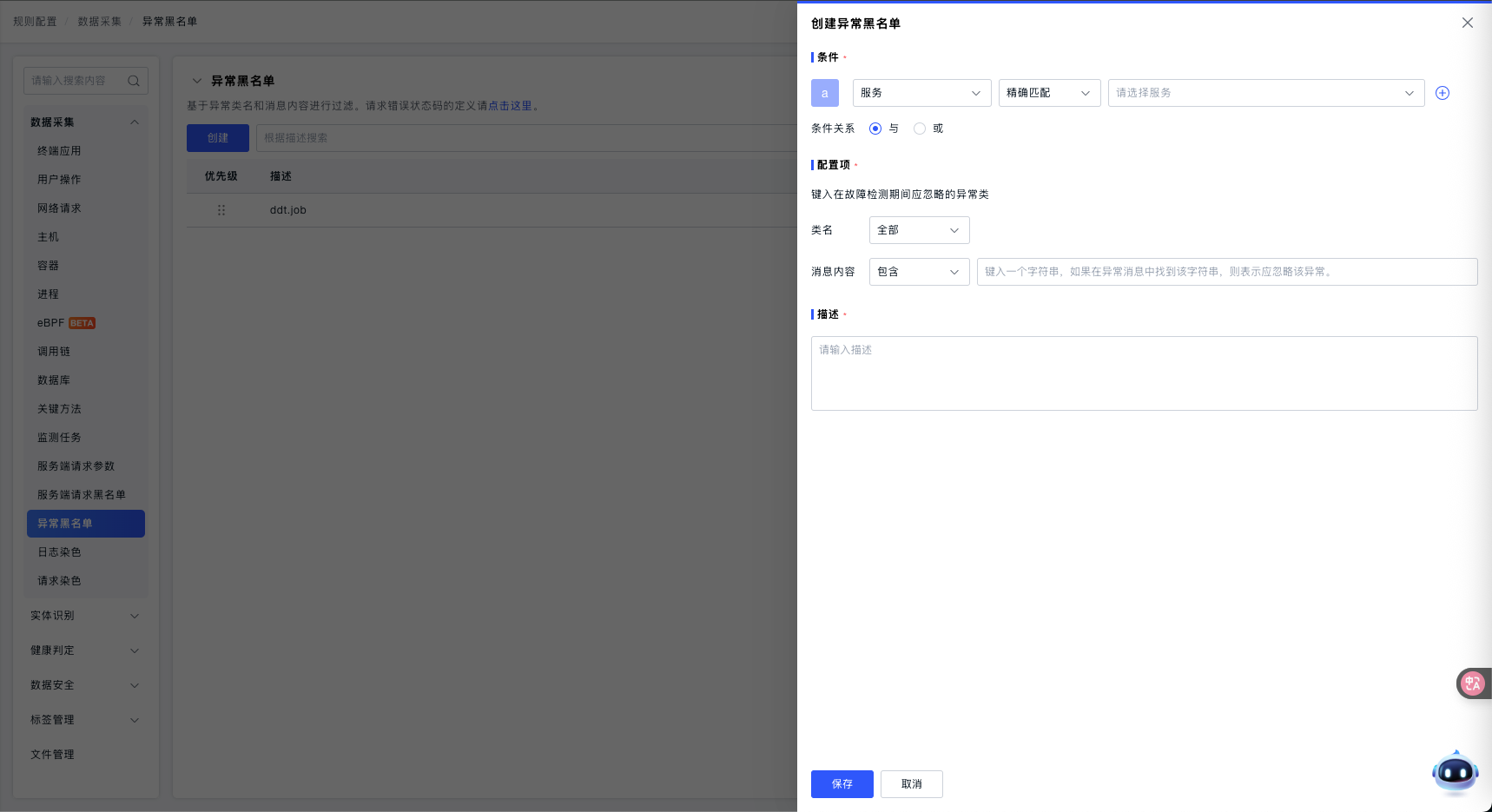Screen dimensions: 1492x812
Task: Click the pink translate floating icon
Action: point(1472,683)
